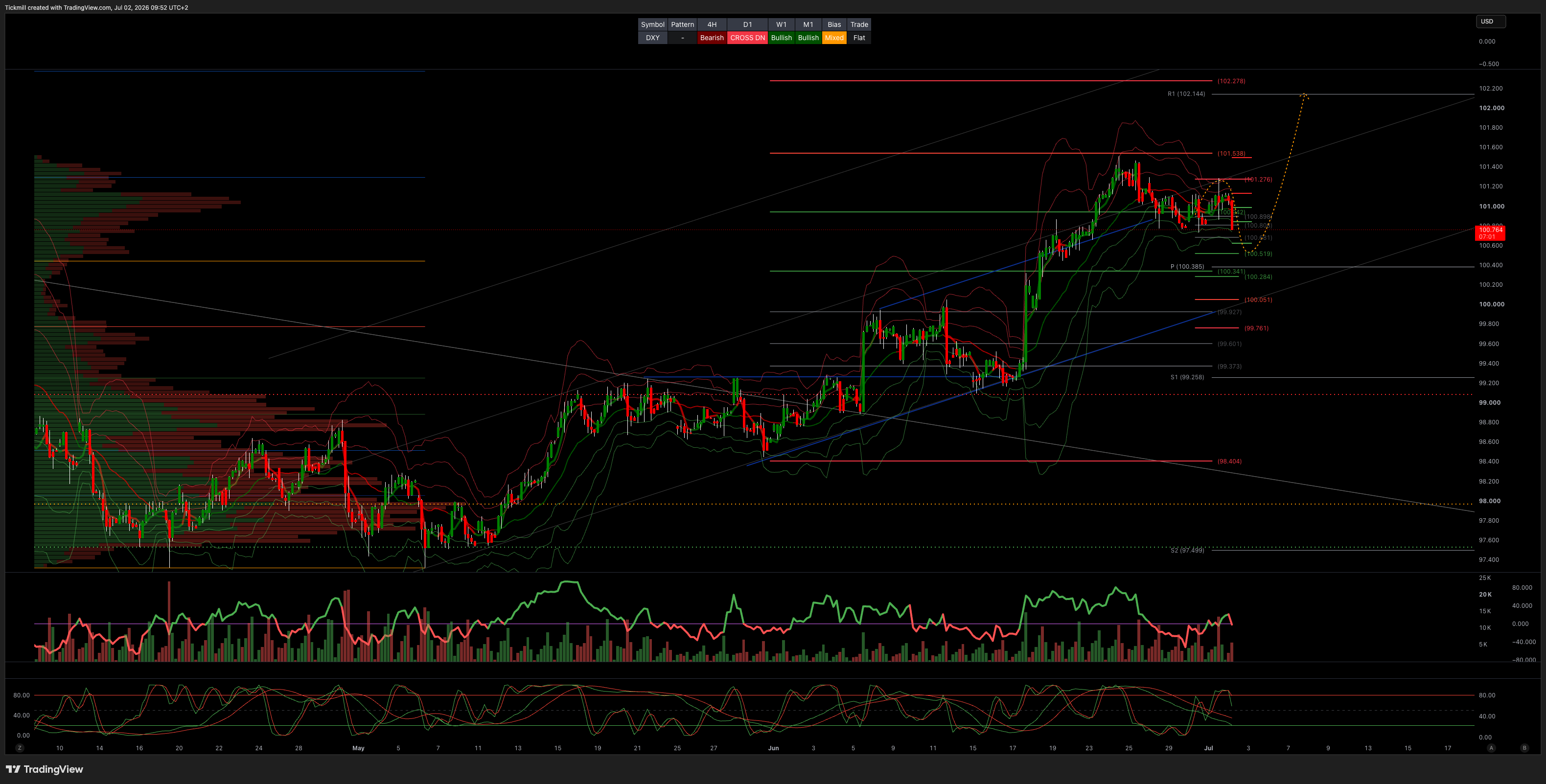Click the CROSS DN status cell
Screen dimensions: 1546x784
(747, 38)
